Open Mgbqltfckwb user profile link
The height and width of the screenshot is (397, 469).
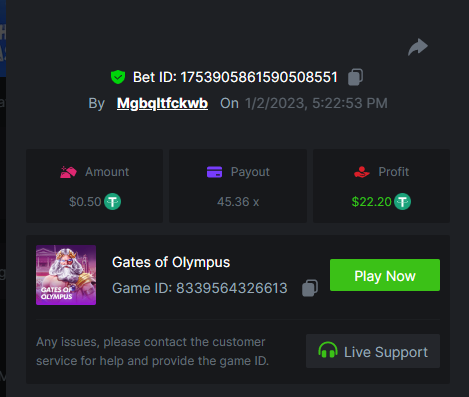pos(162,103)
